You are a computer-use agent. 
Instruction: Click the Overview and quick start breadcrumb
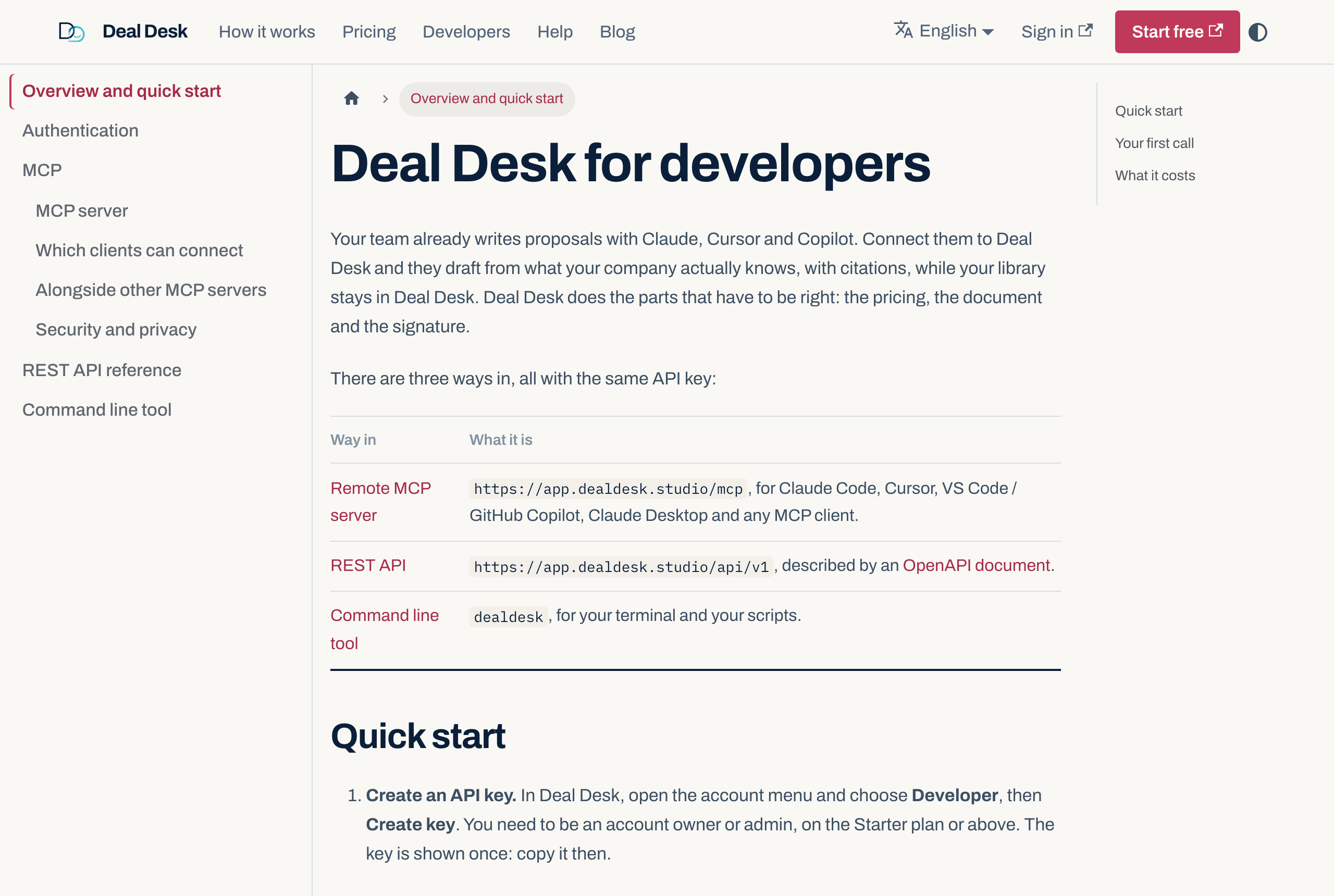[487, 99]
